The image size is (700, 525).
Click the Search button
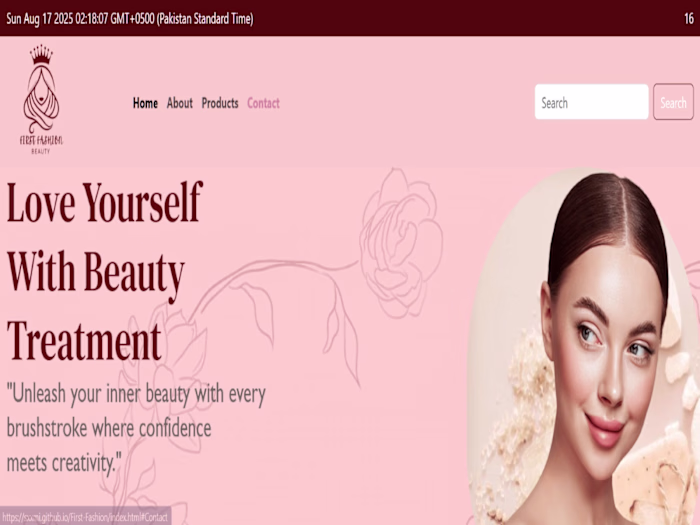[673, 102]
